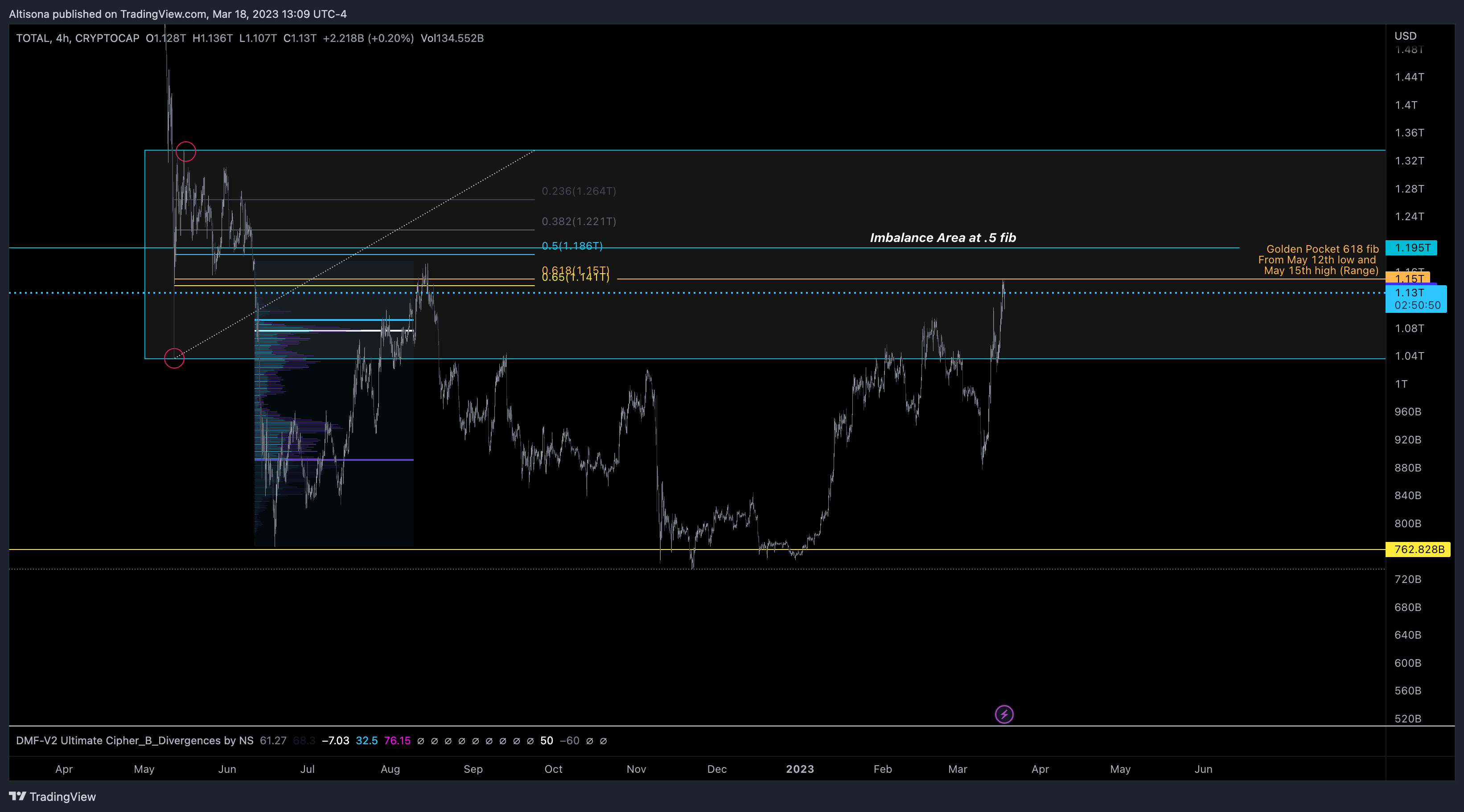Click the Nov label on the time axis
Image resolution: width=1464 pixels, height=812 pixels.
click(x=636, y=769)
